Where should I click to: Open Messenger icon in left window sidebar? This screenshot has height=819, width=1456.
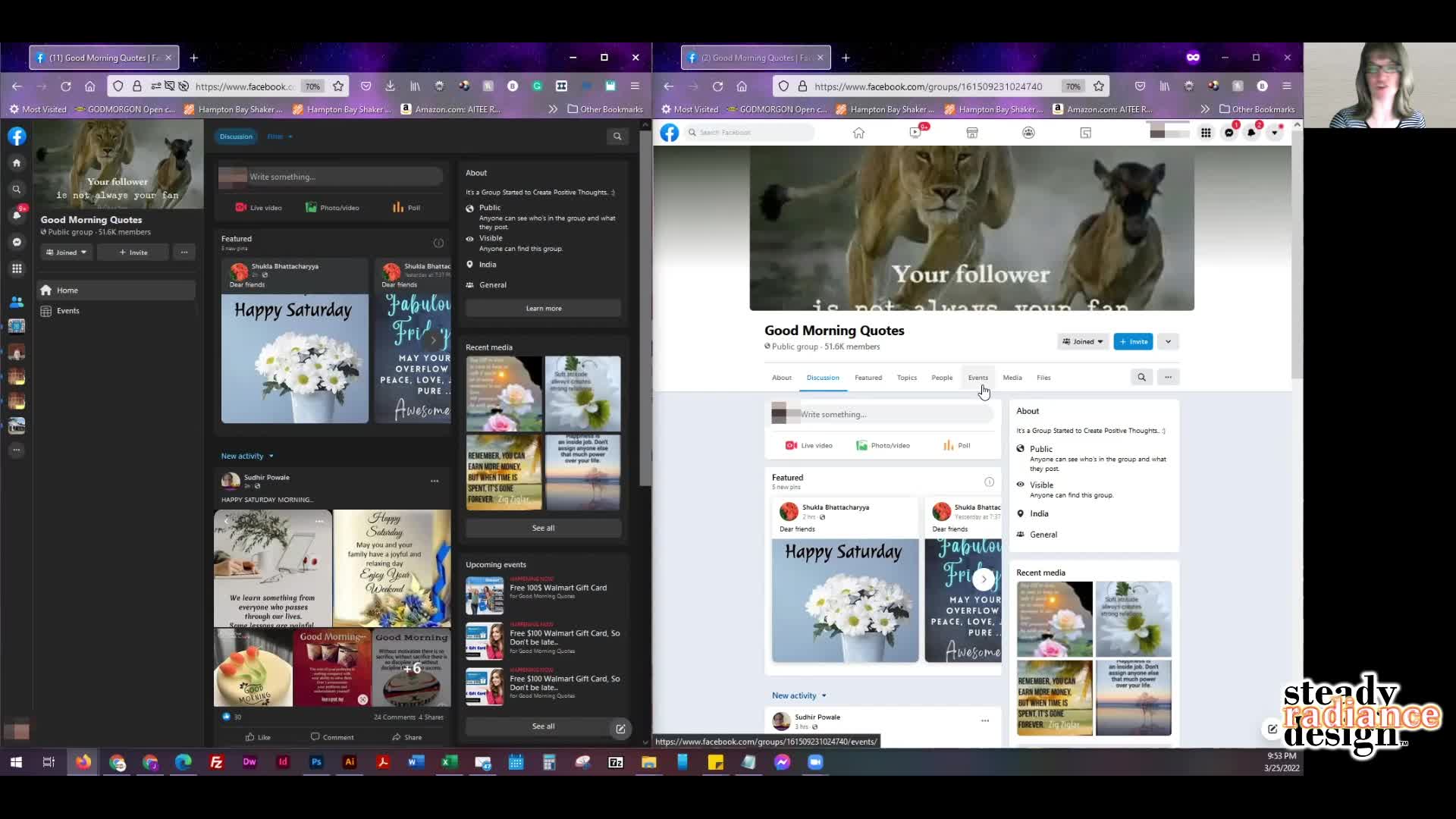17,242
